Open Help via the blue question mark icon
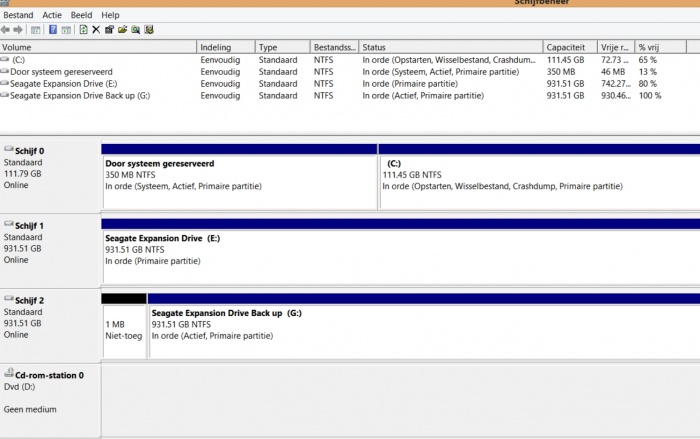This screenshot has width=700, height=439. 53,30
